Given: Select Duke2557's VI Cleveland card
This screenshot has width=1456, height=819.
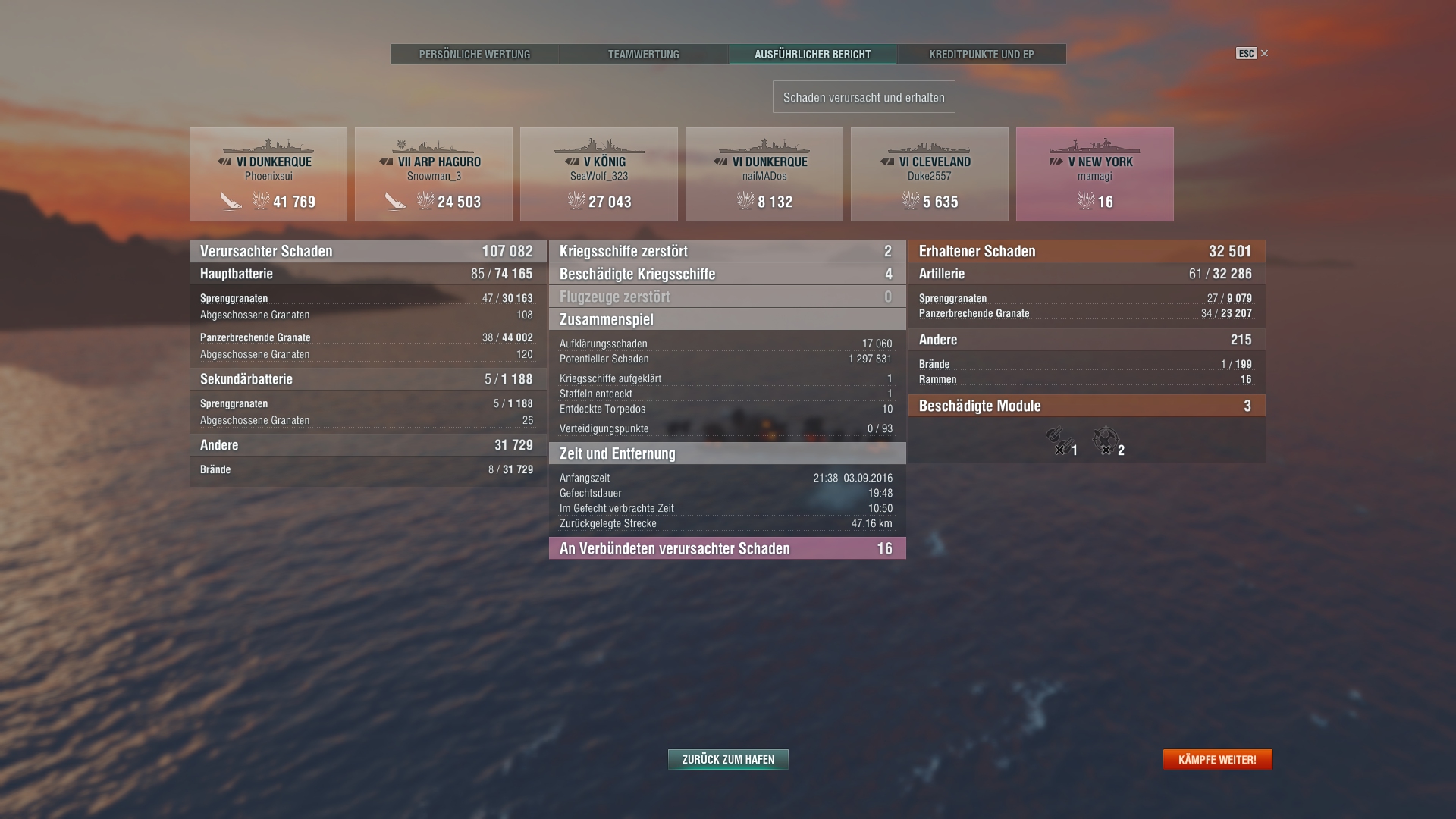Looking at the screenshot, I should point(929,174).
